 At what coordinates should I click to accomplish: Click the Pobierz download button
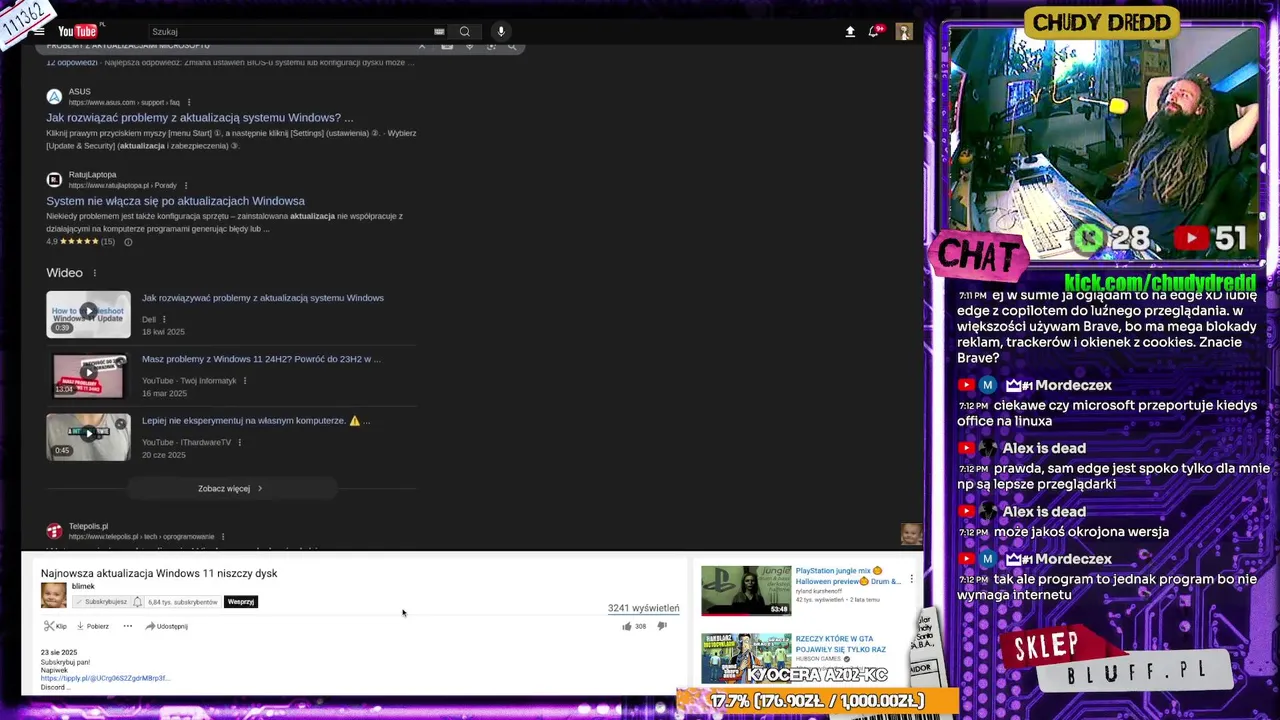[92, 626]
